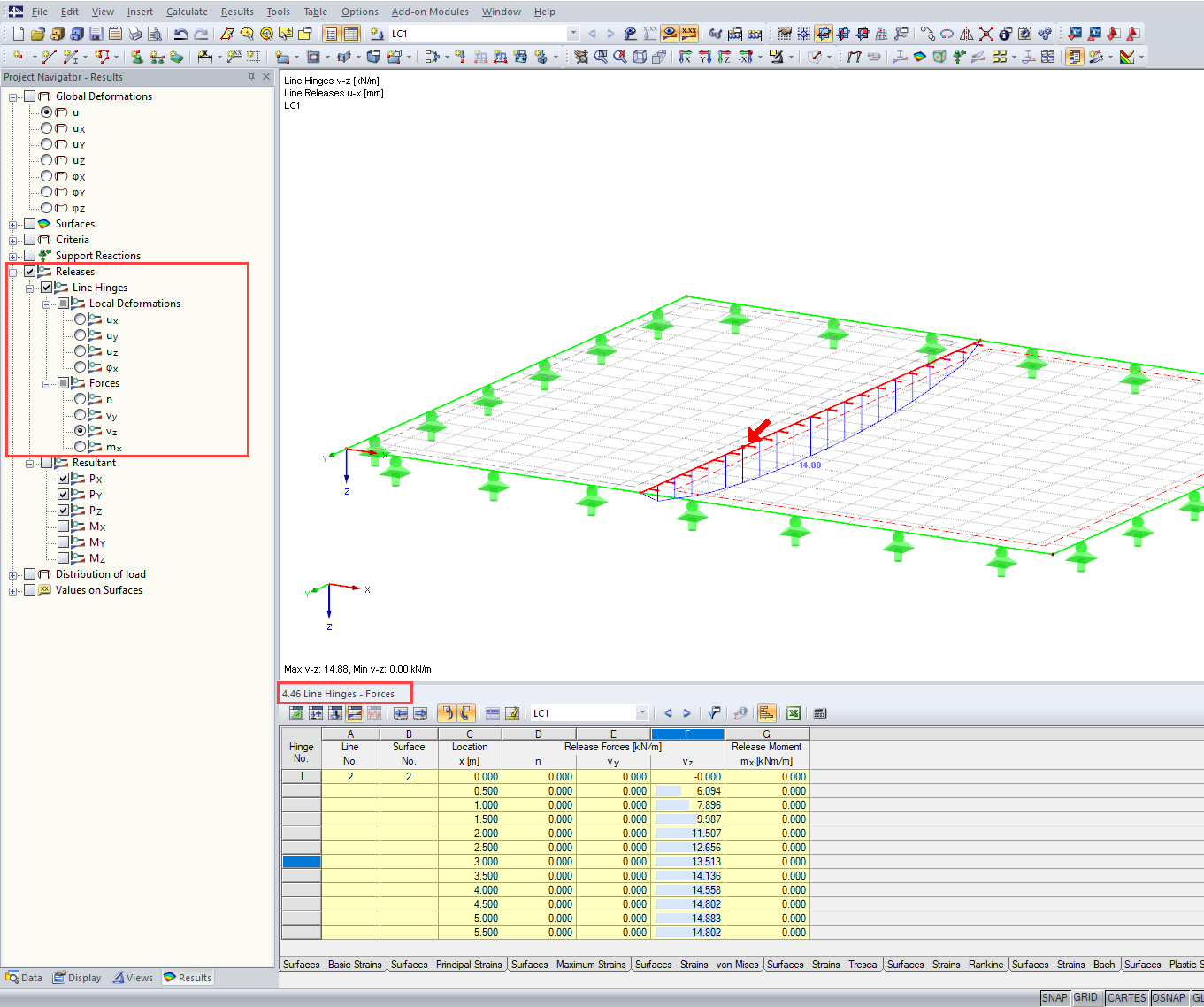Click the Redo arrow icon
Screen dimensions: 1204x1007
(201, 34)
